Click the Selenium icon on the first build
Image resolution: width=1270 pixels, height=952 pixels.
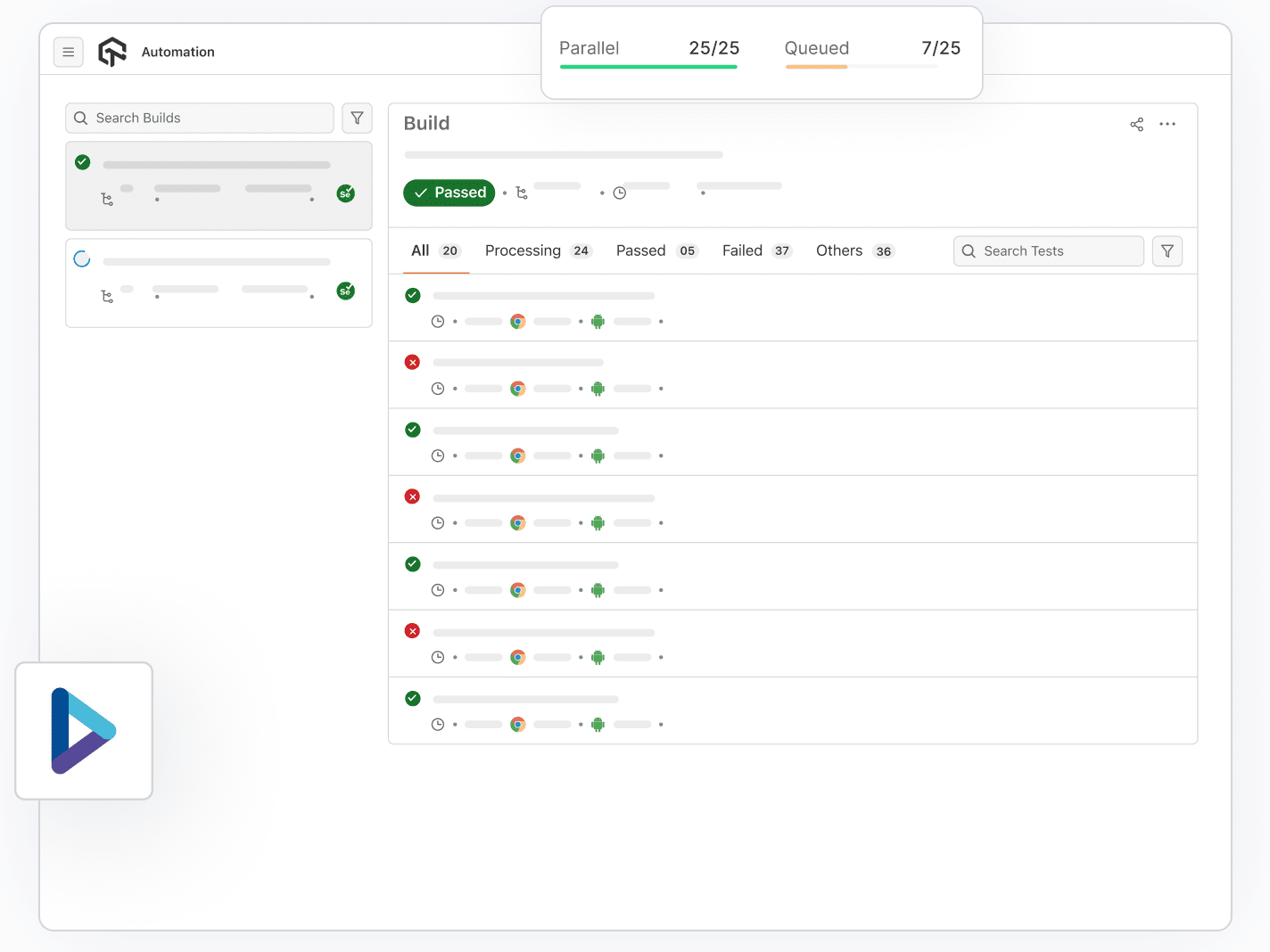345,193
